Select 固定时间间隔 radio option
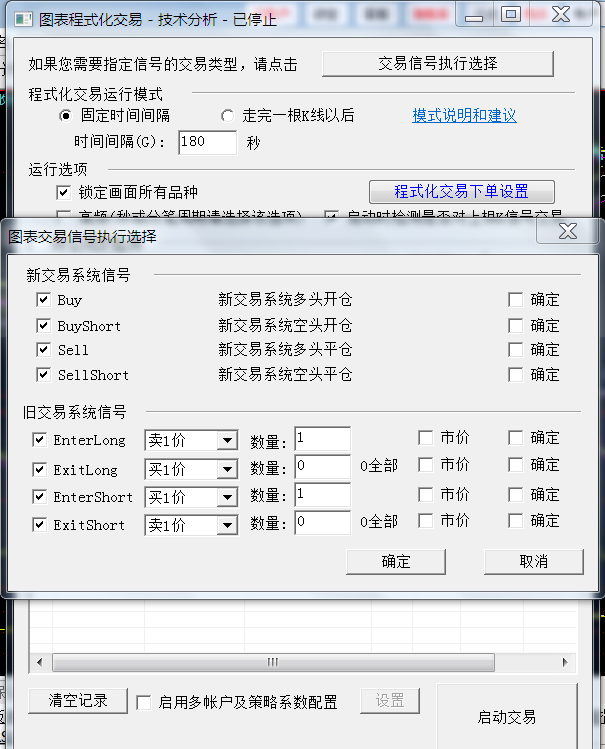This screenshot has width=605, height=749. point(65,116)
